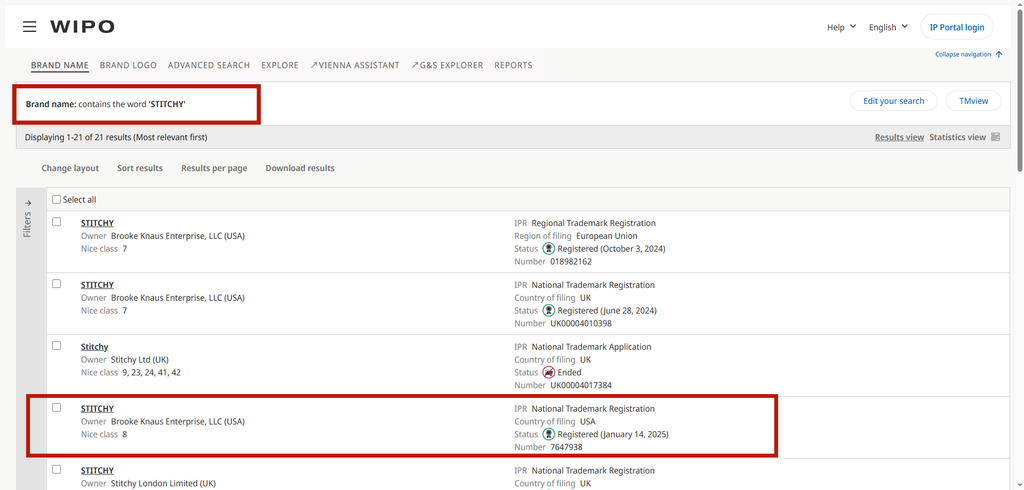1024x490 pixels.
Task: Open the English language dropdown
Action: coord(888,27)
